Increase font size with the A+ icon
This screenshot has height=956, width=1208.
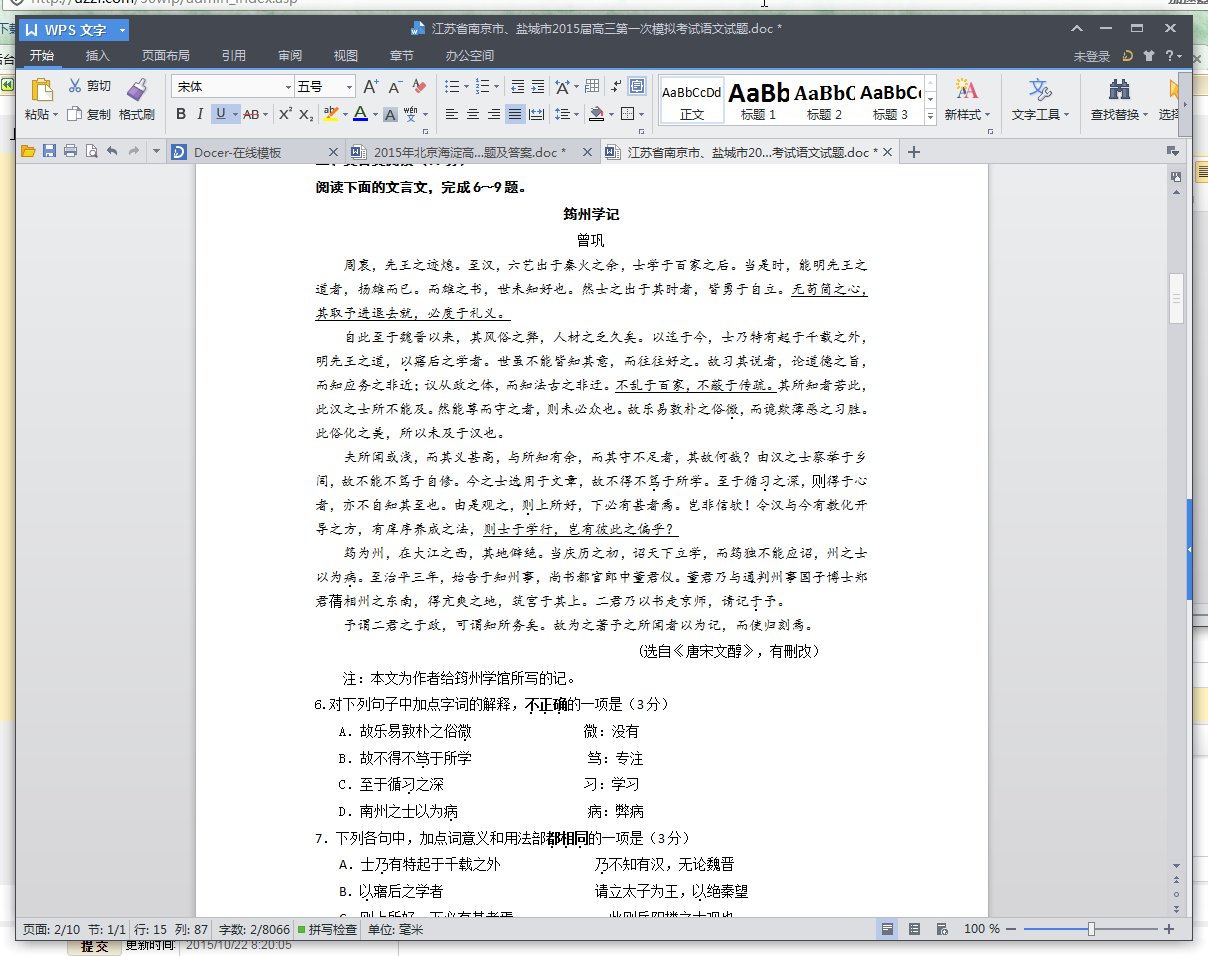pyautogui.click(x=371, y=87)
